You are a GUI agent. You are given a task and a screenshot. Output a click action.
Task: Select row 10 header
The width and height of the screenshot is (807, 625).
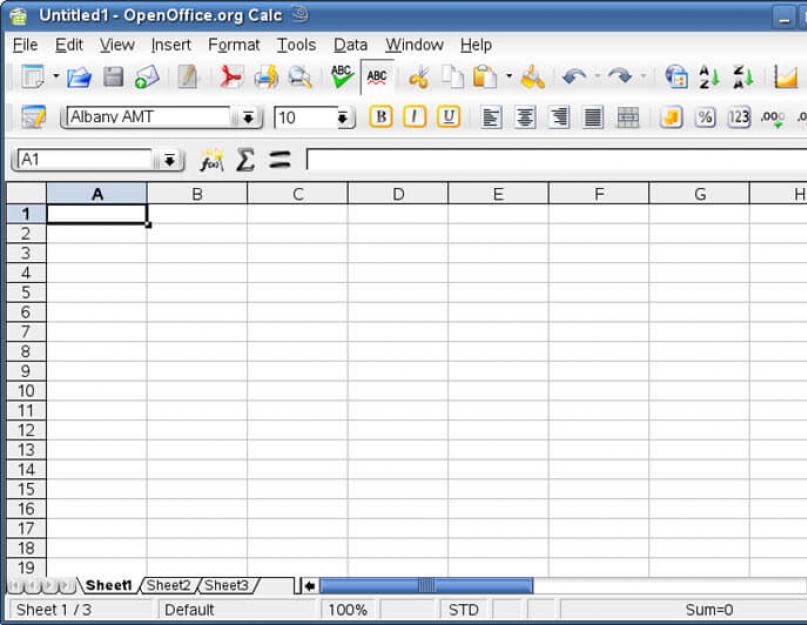[x=26, y=391]
